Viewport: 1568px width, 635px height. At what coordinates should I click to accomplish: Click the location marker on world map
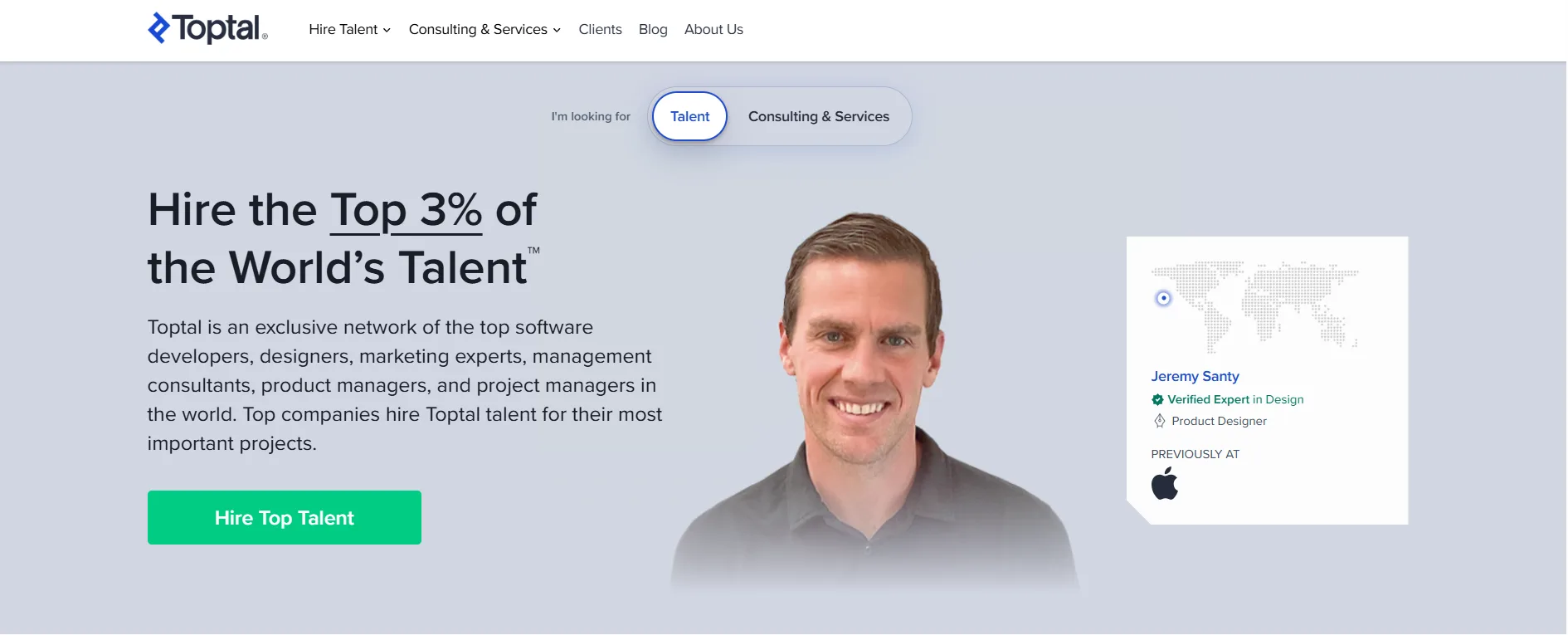click(1163, 298)
